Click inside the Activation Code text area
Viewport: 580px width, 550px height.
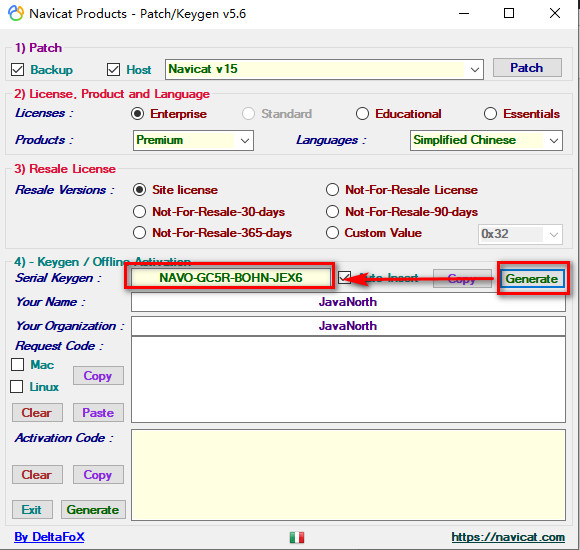pos(348,475)
